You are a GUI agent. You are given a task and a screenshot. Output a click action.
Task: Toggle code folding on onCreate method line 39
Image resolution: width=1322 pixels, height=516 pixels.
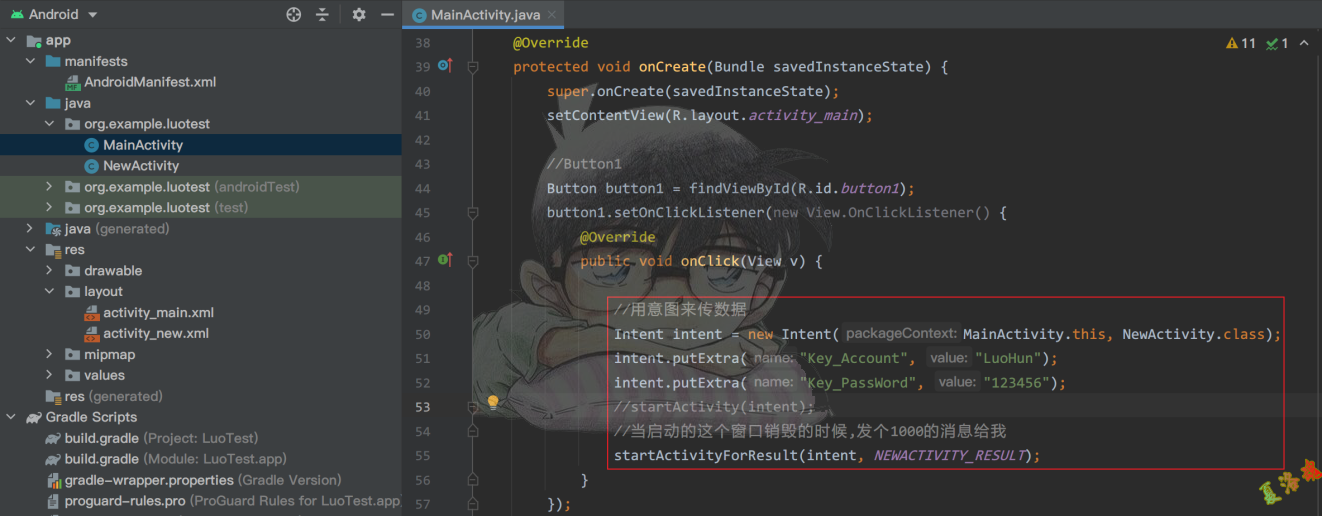click(x=473, y=67)
